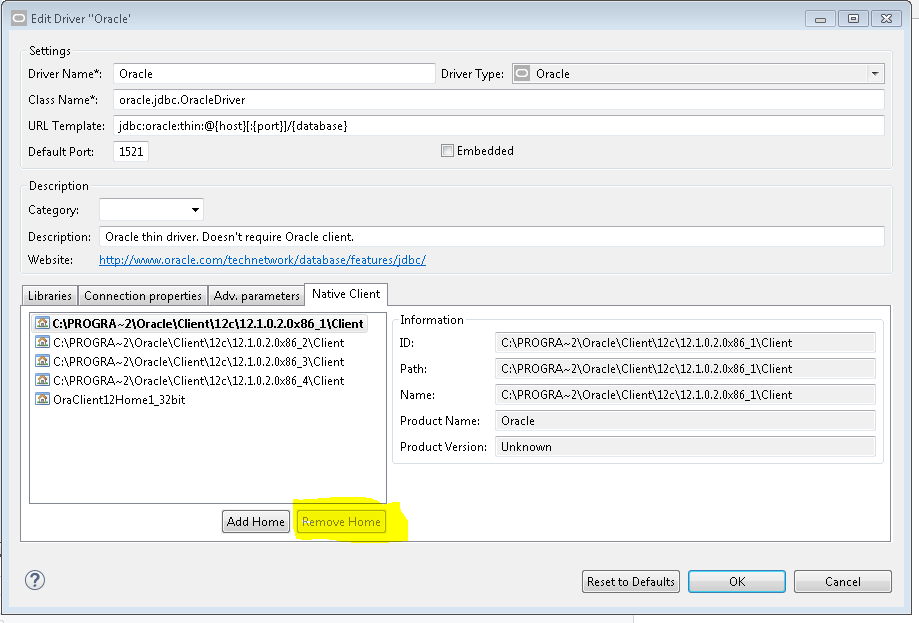
Task: Click the dialog title bar driver icon
Action: coord(19,18)
